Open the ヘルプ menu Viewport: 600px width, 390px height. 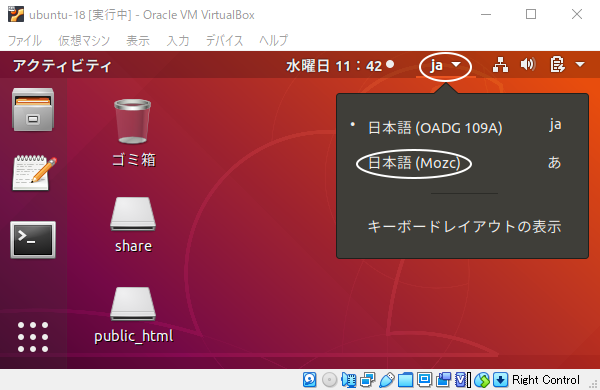(x=274, y=41)
